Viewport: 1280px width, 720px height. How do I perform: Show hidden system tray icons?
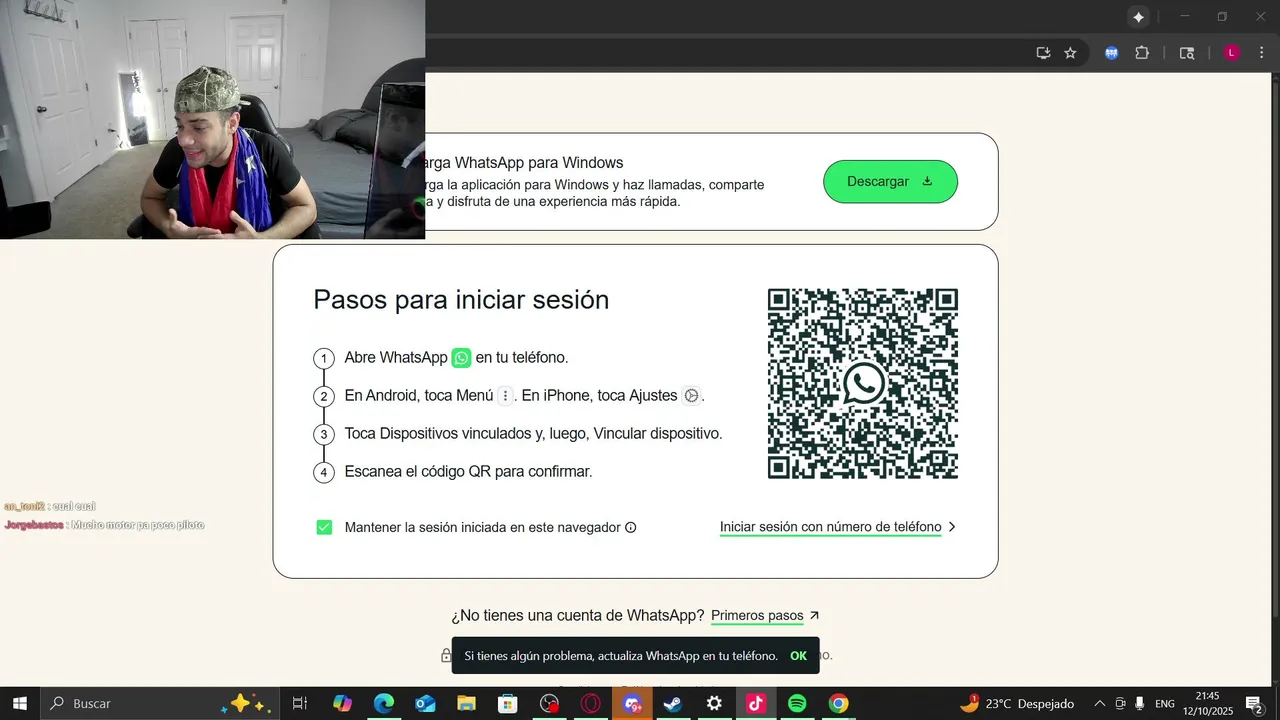click(x=1100, y=704)
